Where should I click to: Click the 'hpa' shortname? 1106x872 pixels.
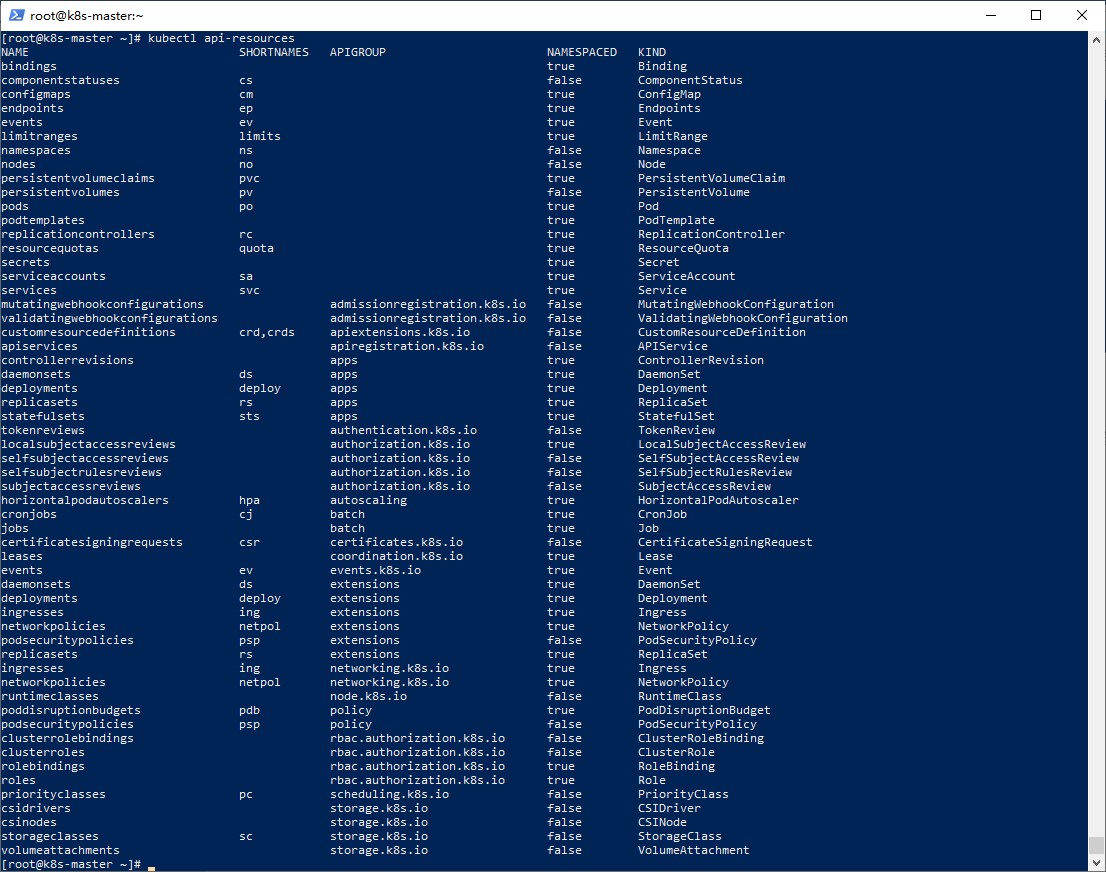tap(249, 500)
